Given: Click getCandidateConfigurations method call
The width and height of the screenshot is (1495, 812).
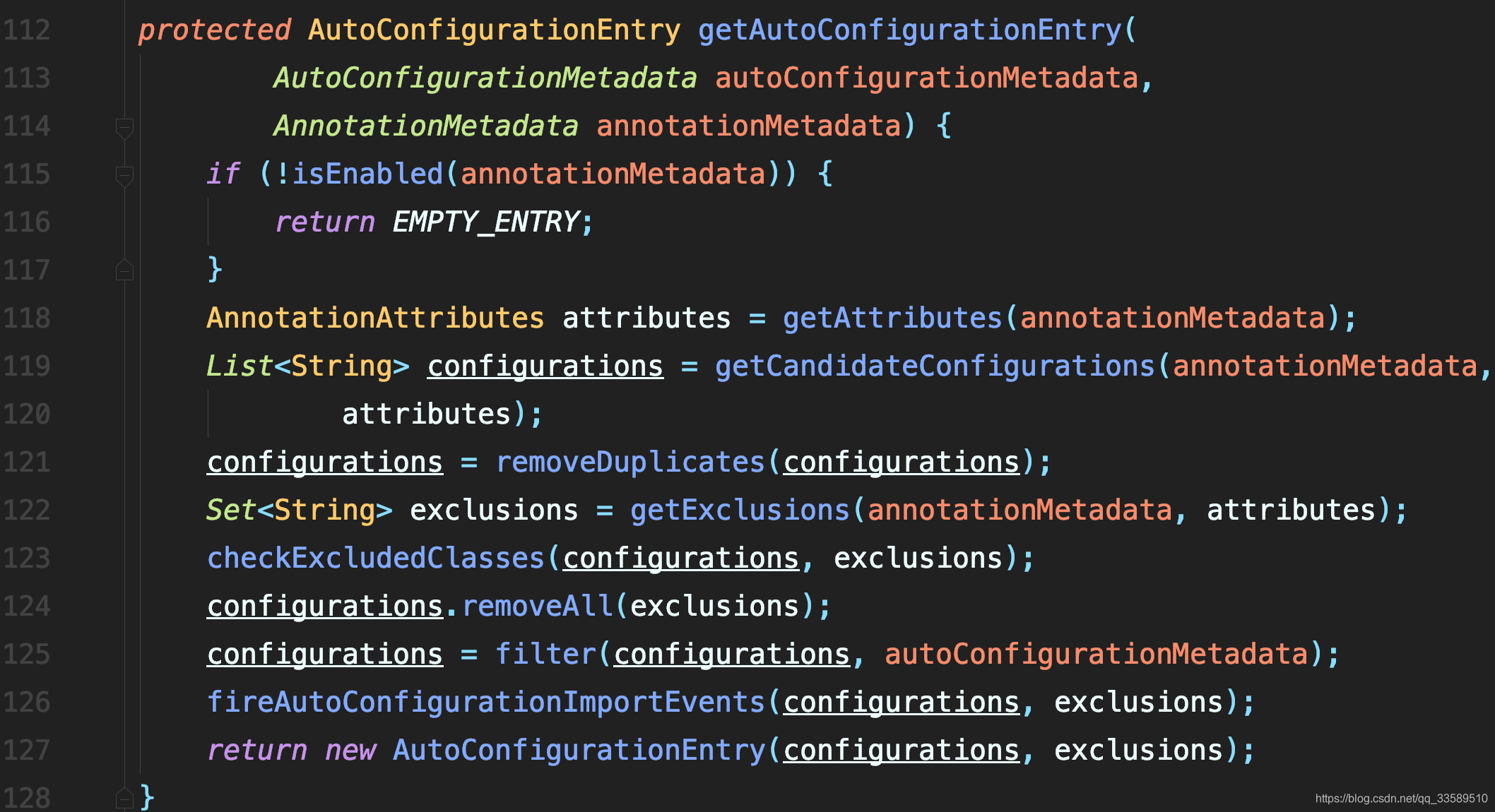Looking at the screenshot, I should coord(934,366).
